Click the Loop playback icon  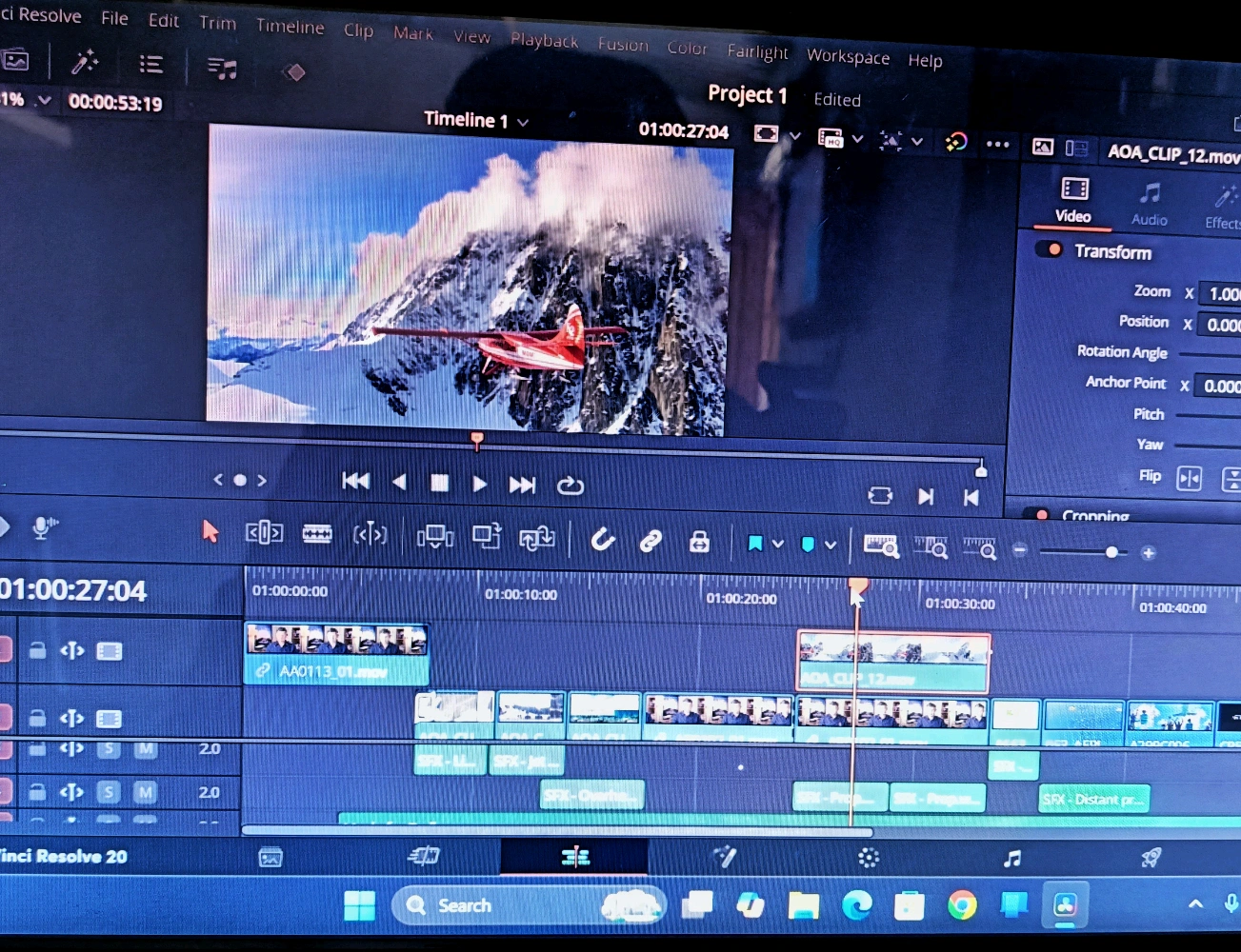point(570,486)
